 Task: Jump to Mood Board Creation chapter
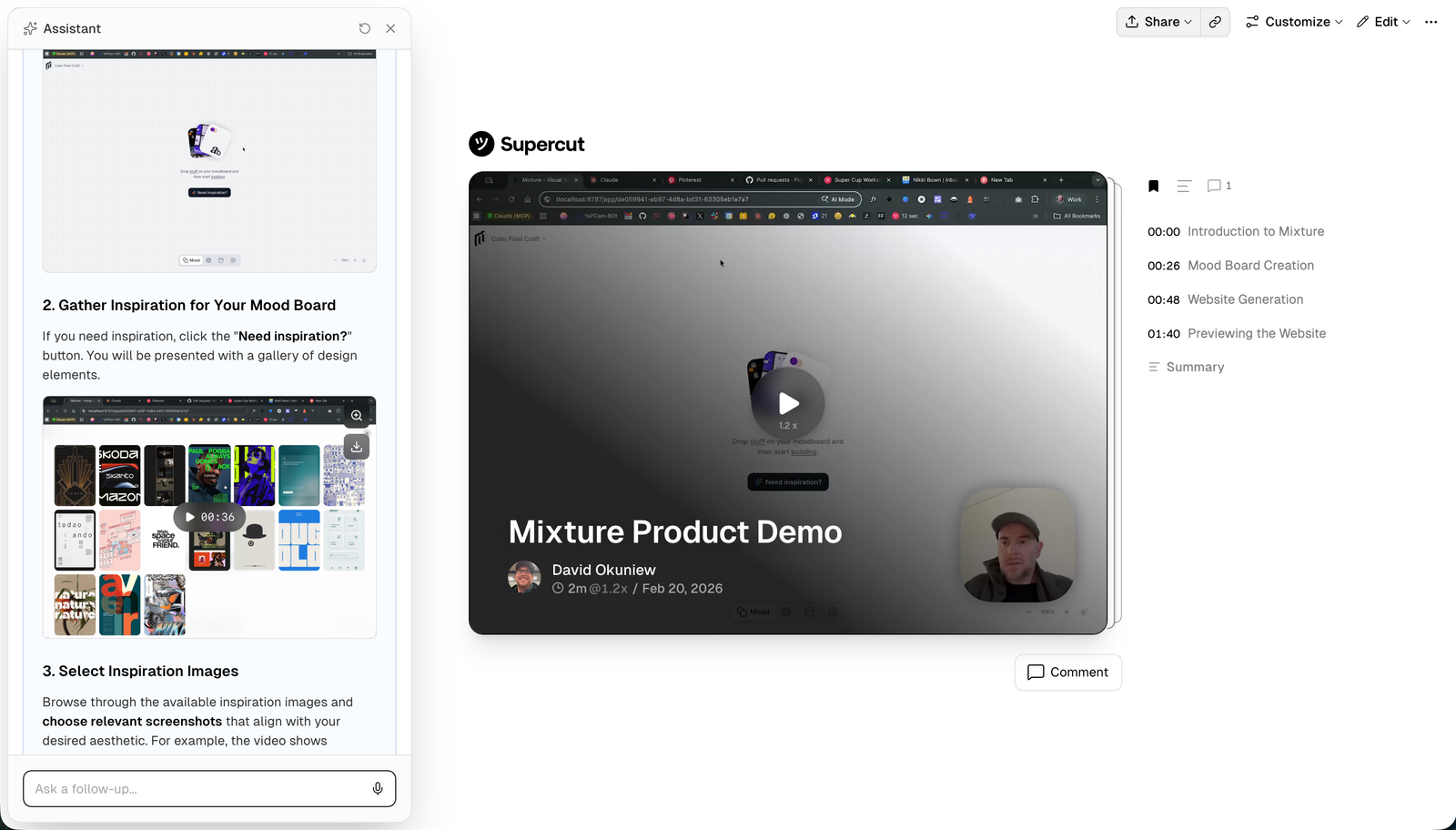[x=1230, y=266]
